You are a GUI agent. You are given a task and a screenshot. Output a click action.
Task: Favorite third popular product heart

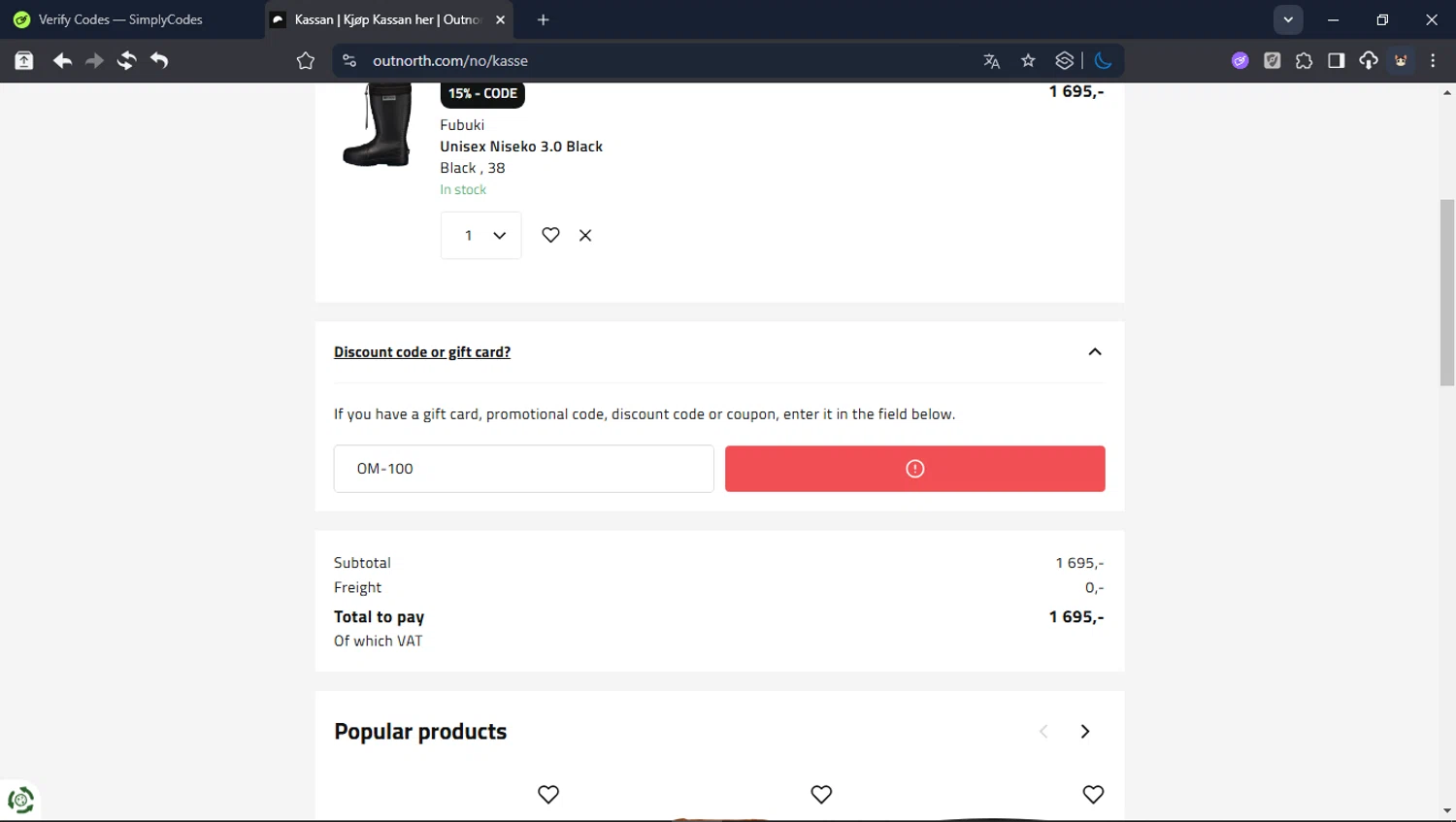(x=1093, y=795)
